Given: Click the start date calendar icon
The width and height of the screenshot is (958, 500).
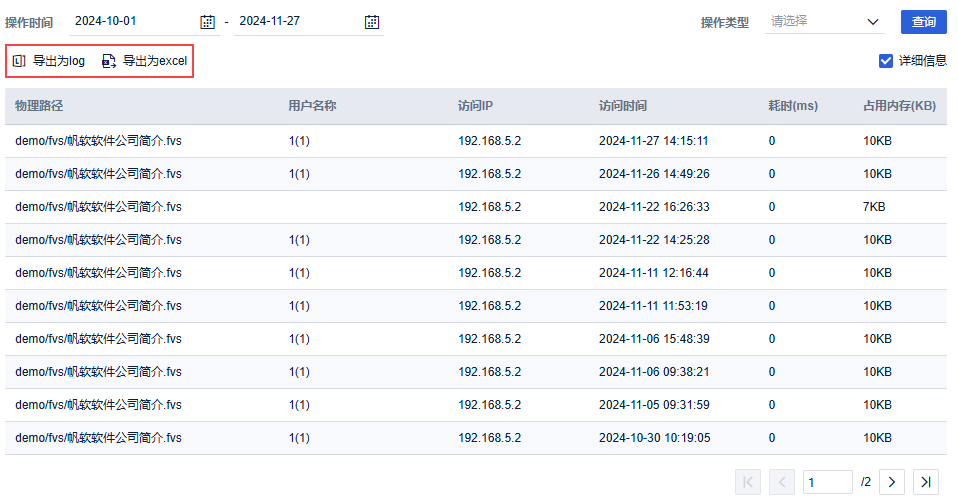Looking at the screenshot, I should point(207,22).
